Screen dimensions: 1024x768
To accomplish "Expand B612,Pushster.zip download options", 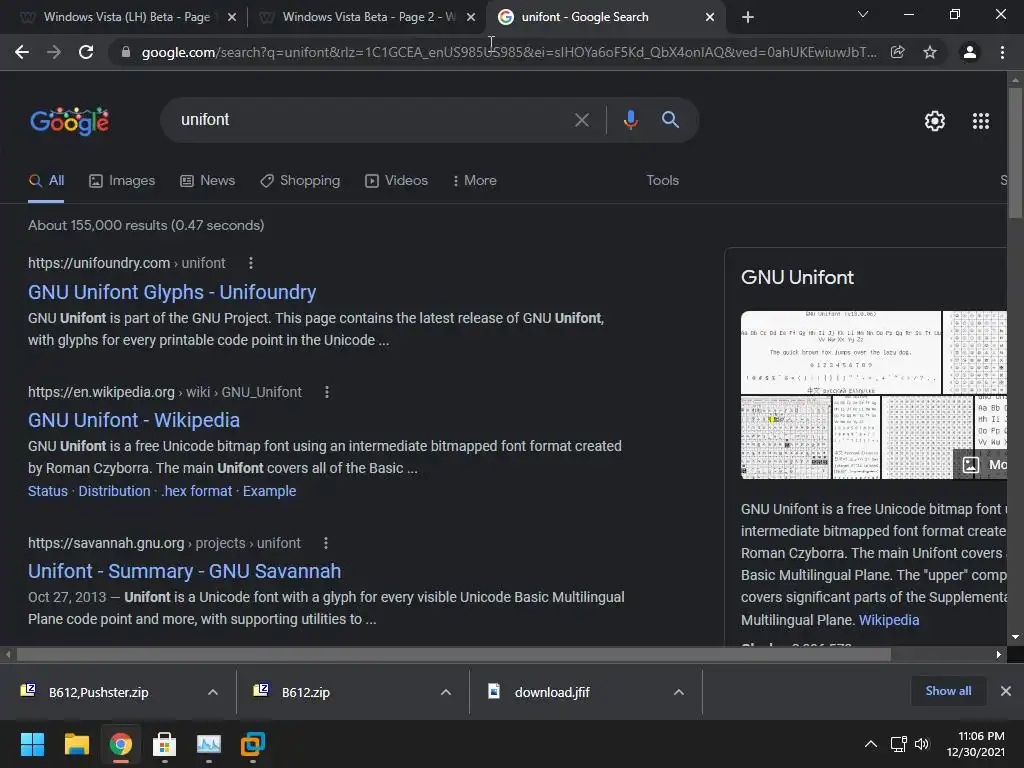I will click(x=213, y=692).
